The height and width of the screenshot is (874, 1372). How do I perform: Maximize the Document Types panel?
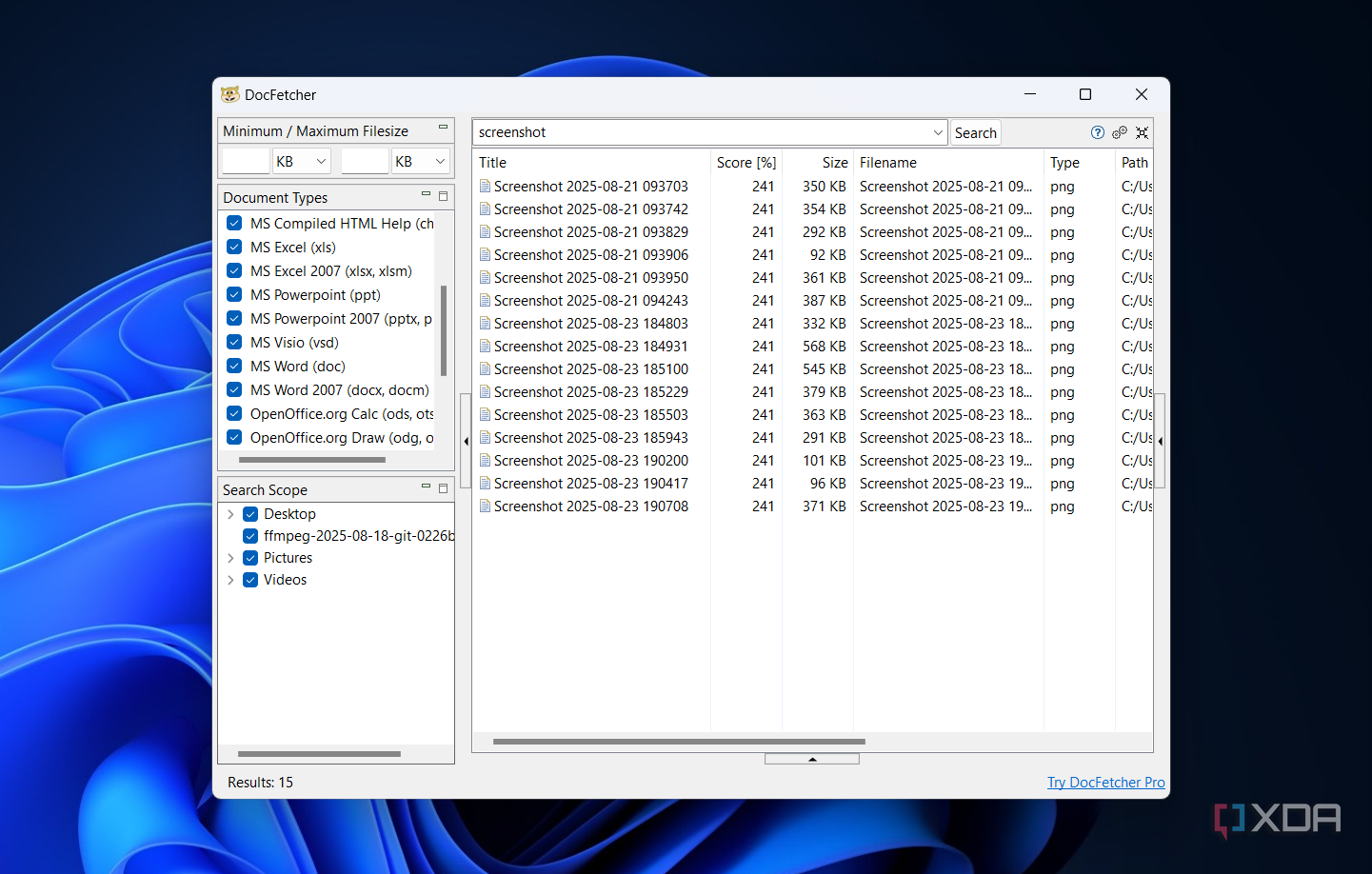point(443,196)
